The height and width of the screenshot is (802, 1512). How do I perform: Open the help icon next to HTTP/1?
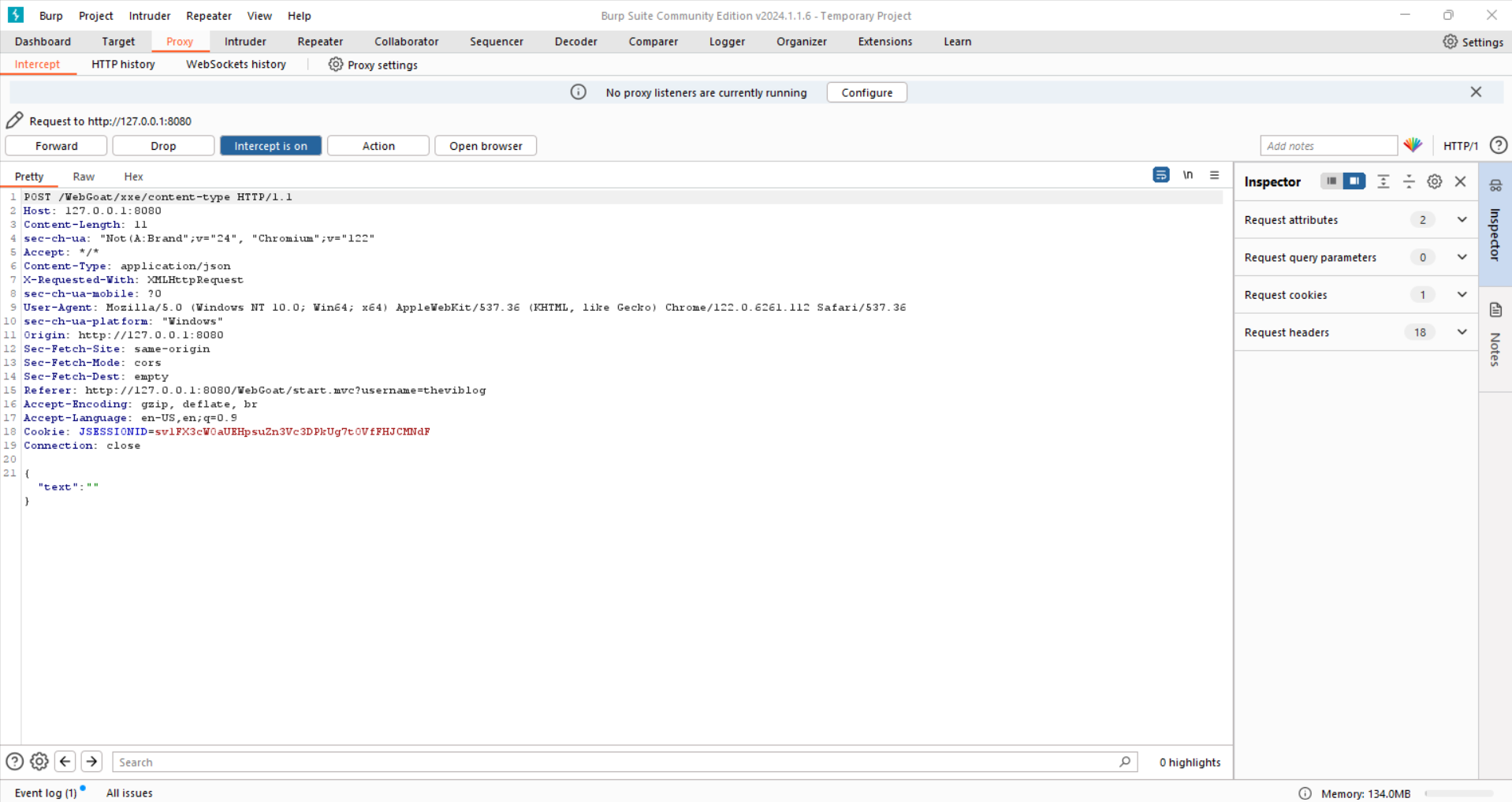coord(1499,145)
